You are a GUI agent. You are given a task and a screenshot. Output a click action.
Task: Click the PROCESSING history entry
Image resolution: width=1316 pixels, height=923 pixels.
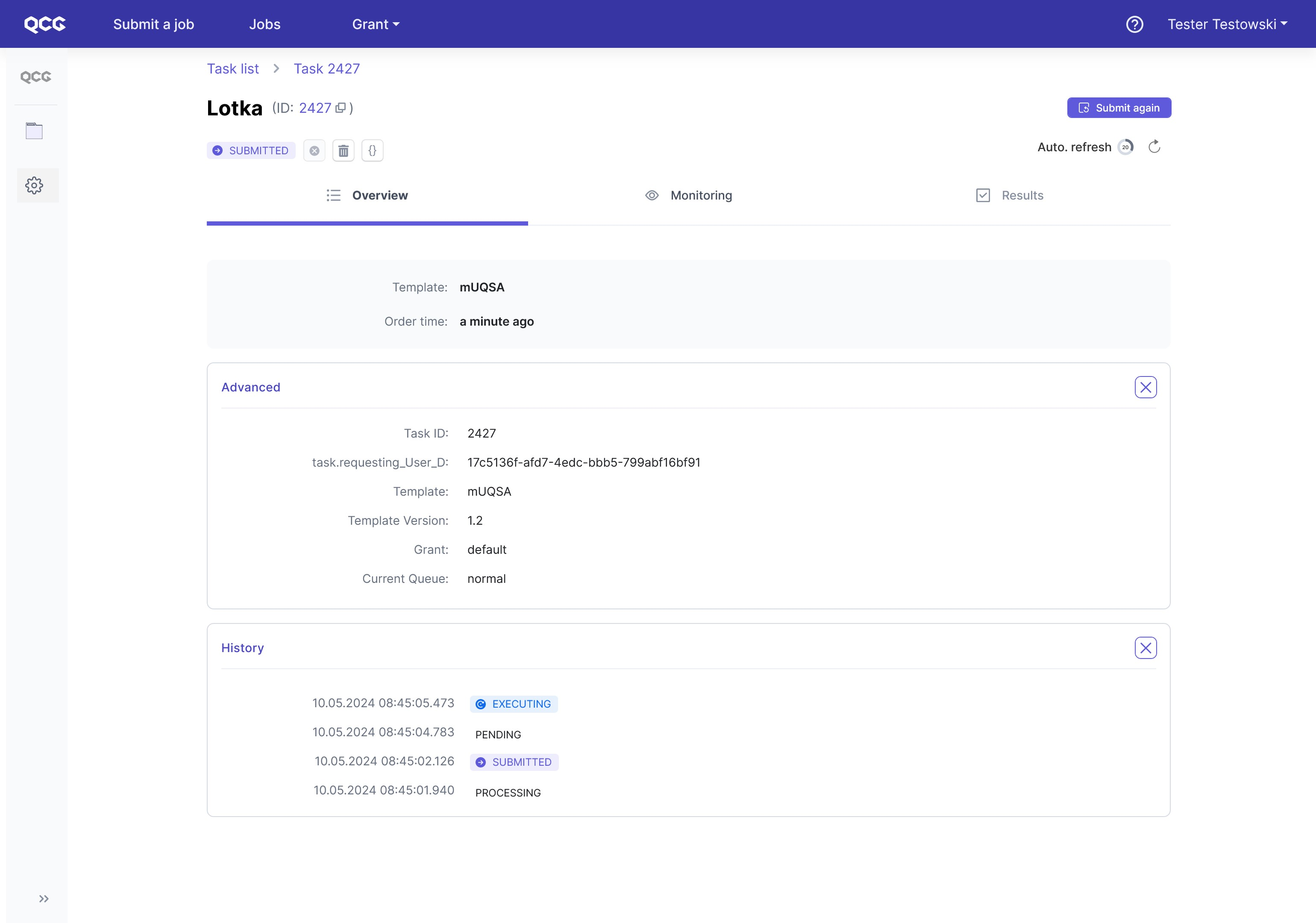click(508, 793)
